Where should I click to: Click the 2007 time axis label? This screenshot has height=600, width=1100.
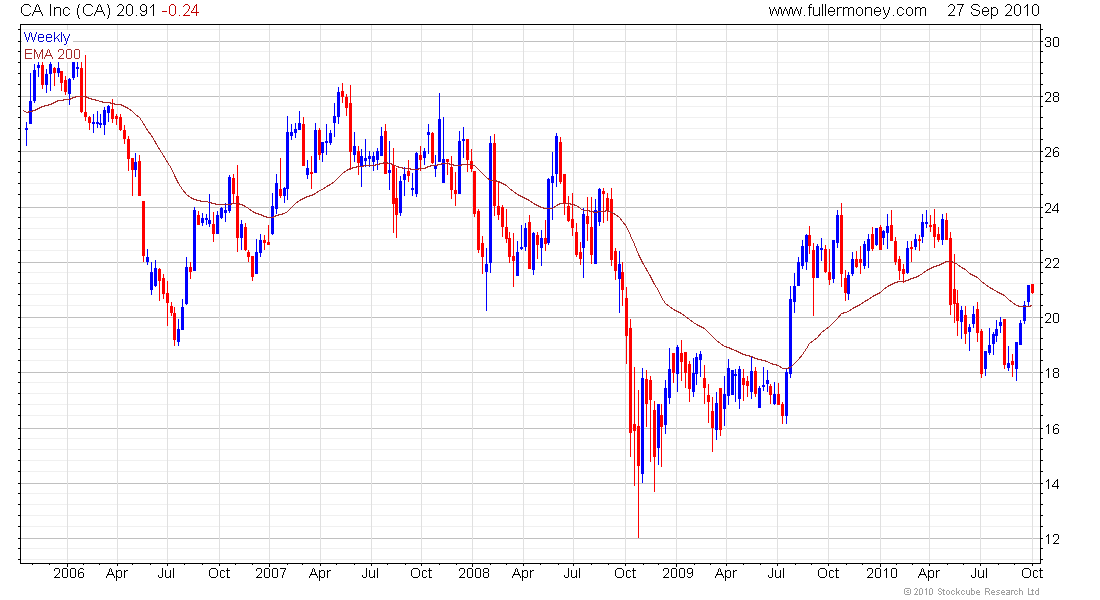(271, 573)
